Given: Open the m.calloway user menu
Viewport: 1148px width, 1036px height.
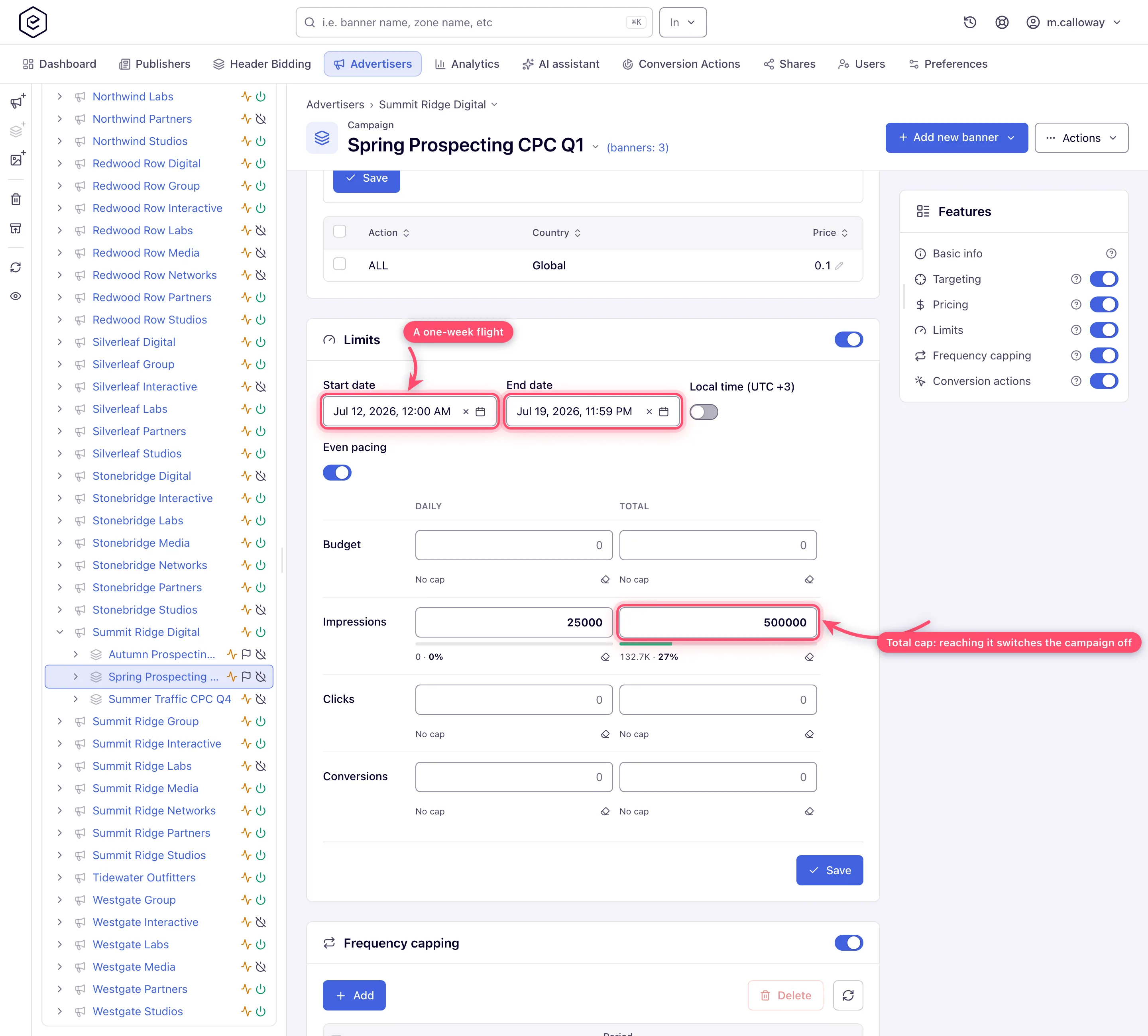Looking at the screenshot, I should coord(1073,22).
